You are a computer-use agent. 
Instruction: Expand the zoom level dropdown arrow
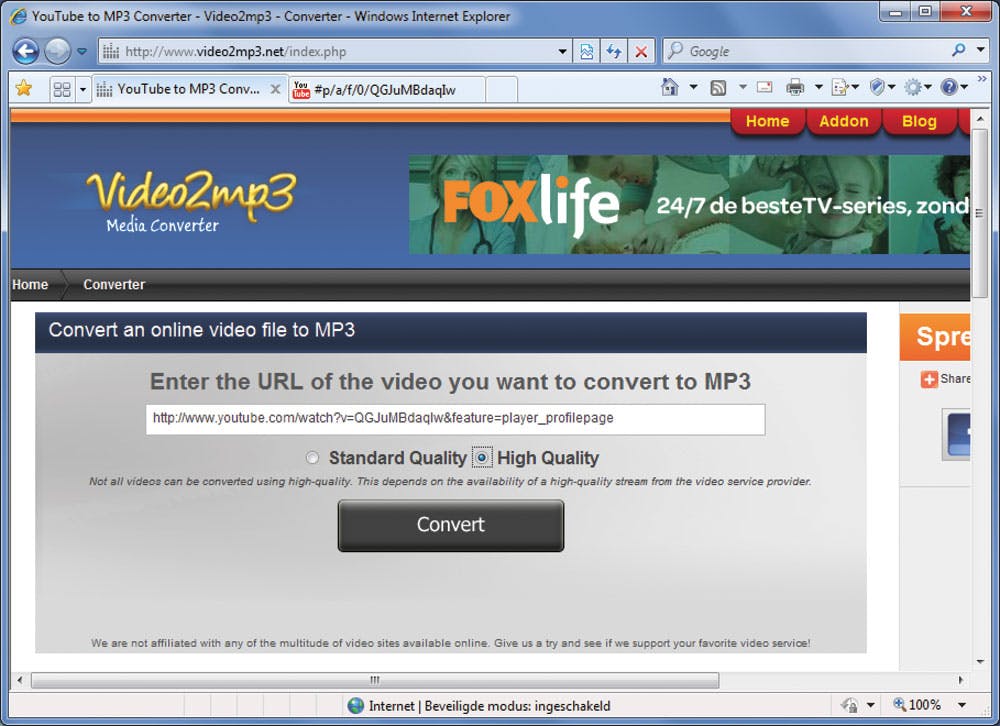point(962,704)
